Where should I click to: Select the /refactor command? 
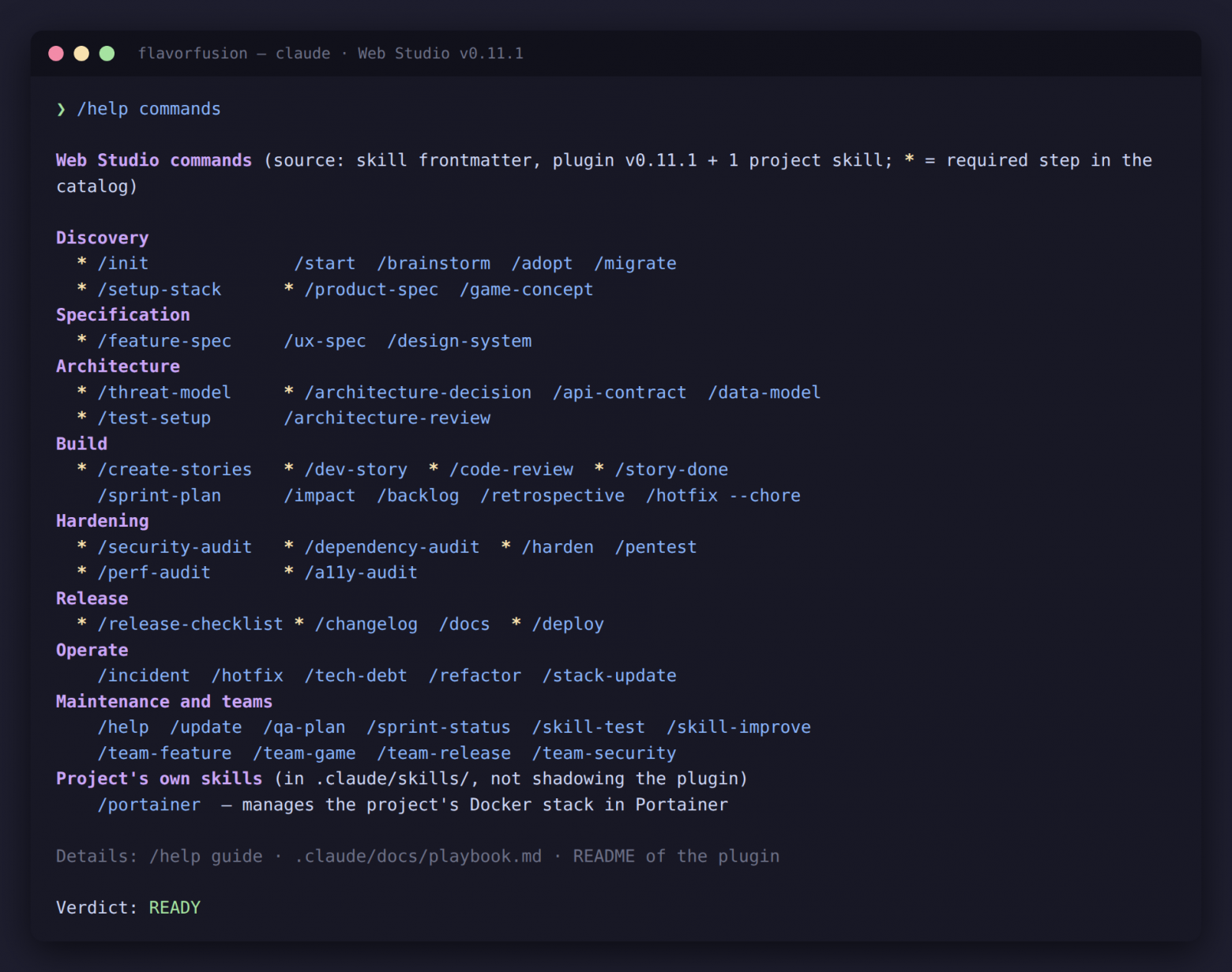[x=475, y=676]
